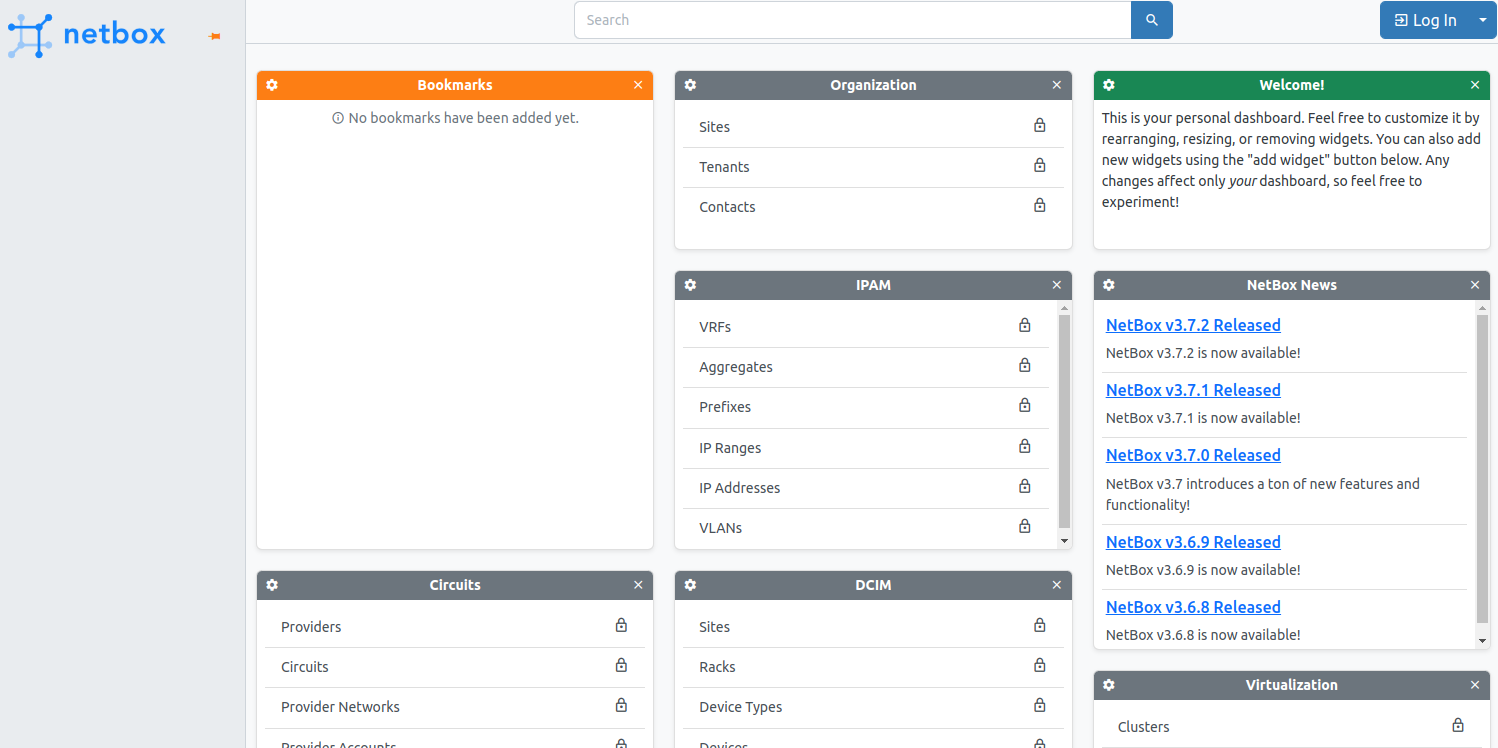
Task: Open the Circuits widget gear settings
Action: click(x=272, y=585)
